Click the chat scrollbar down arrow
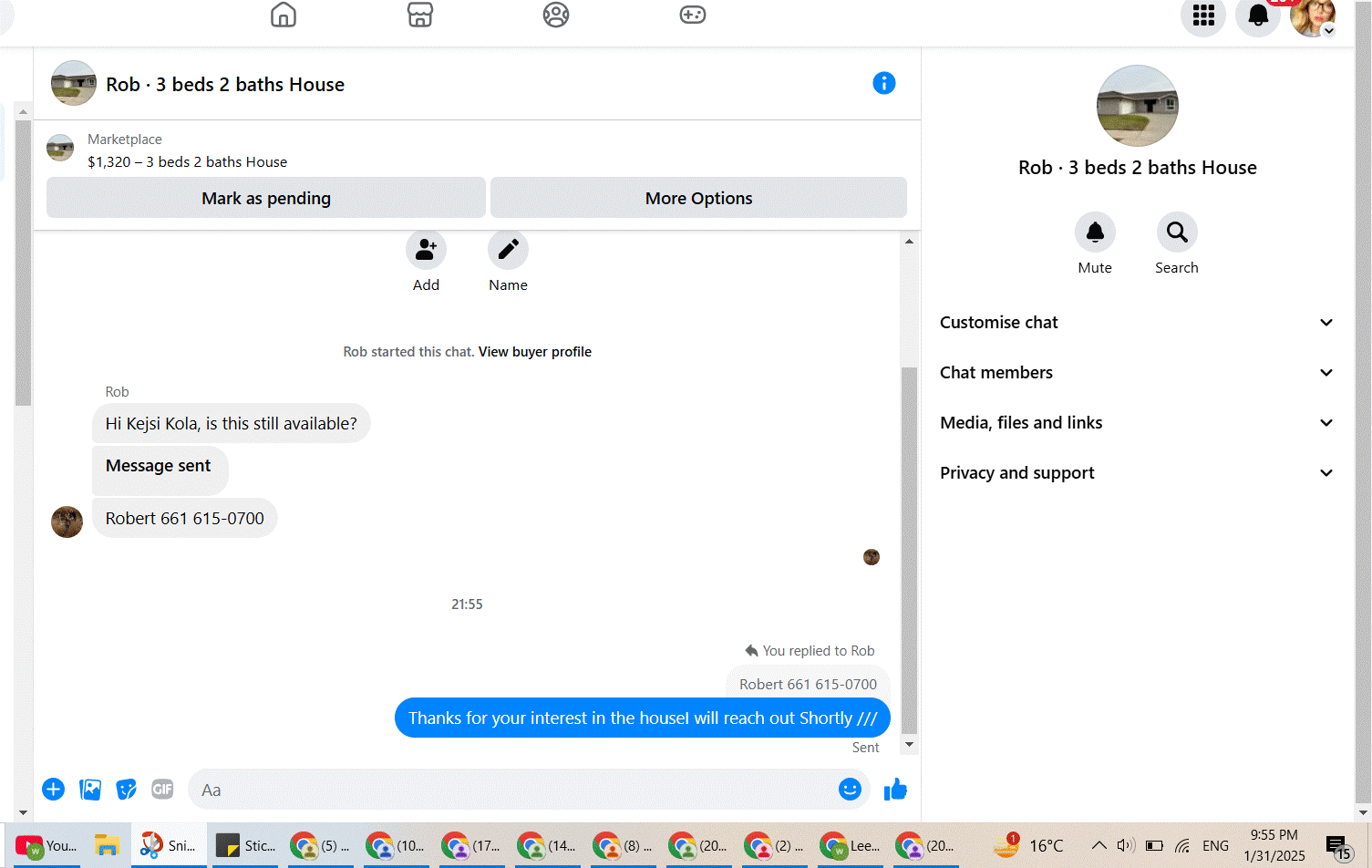1372x868 pixels. (909, 745)
